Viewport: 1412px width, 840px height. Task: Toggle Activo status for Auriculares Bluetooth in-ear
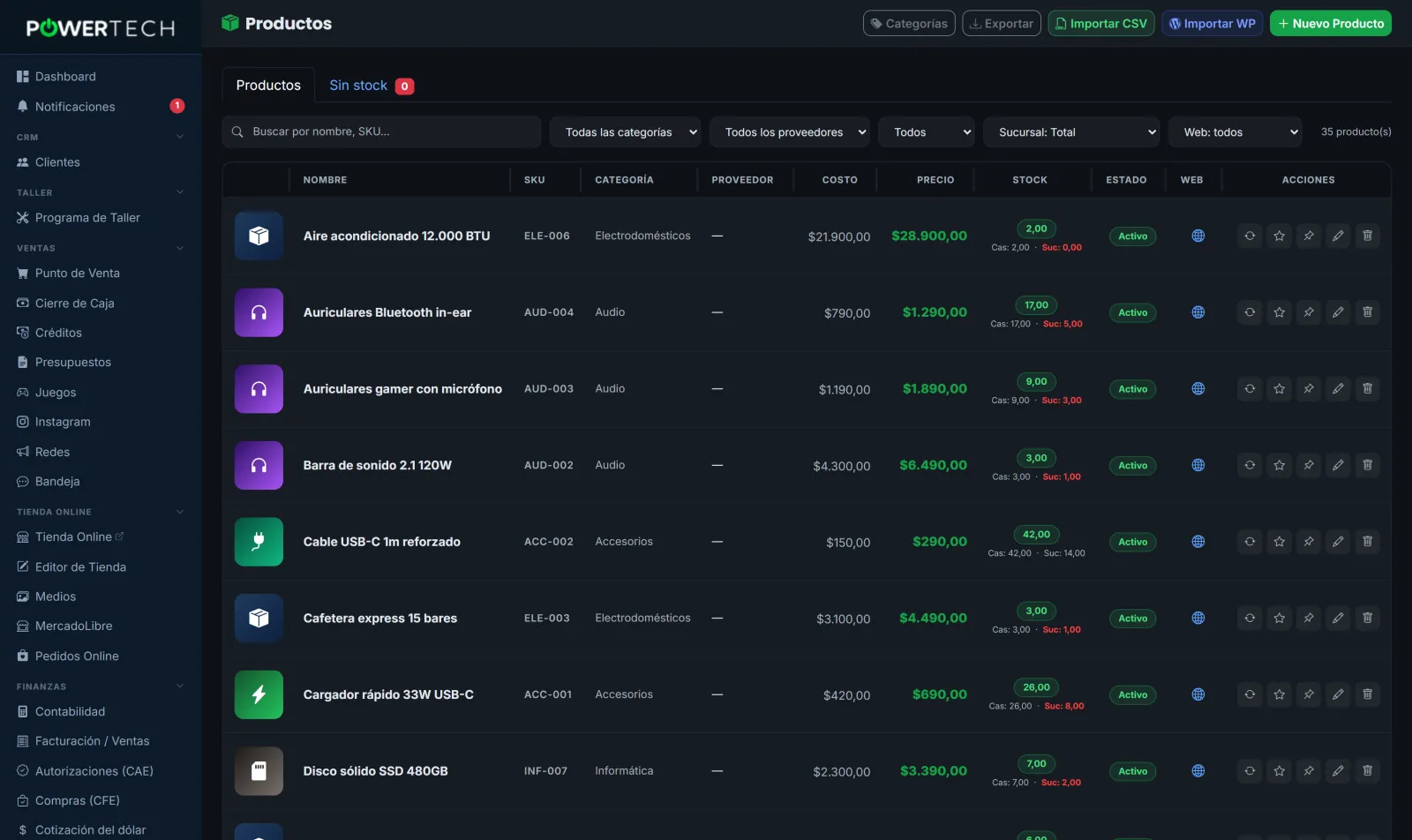click(1132, 312)
